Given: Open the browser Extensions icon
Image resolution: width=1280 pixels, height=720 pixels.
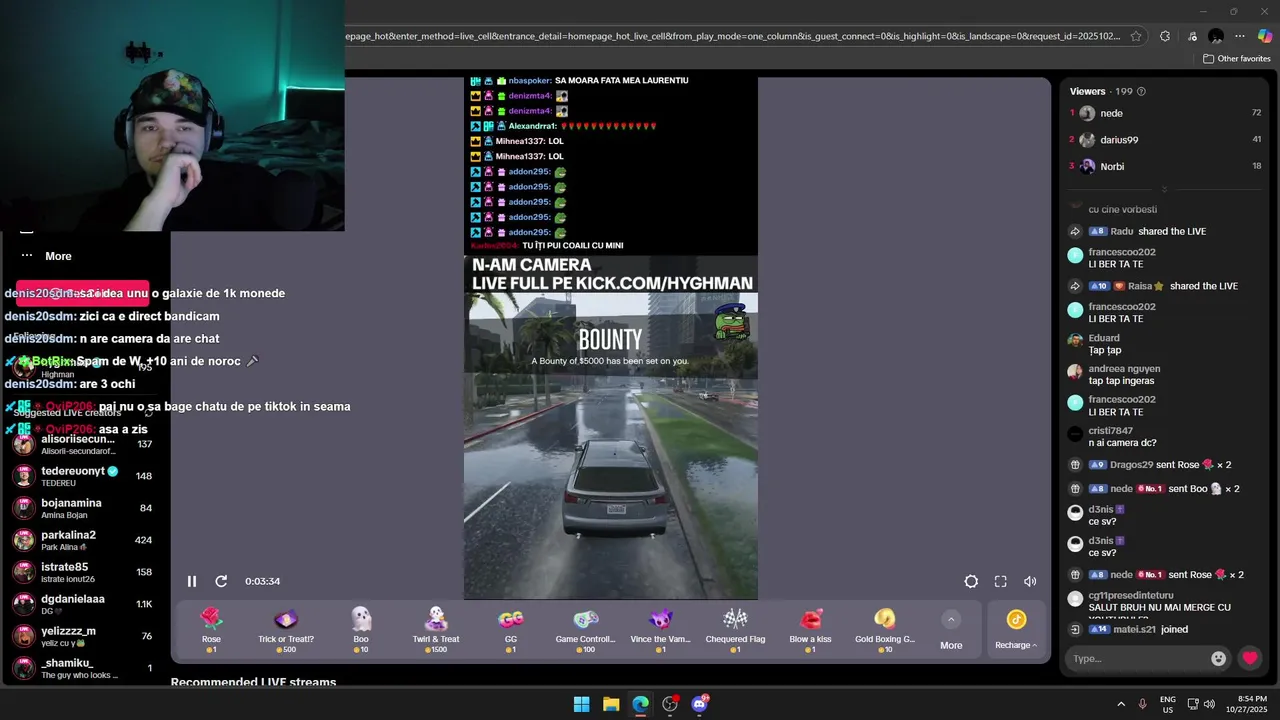Looking at the screenshot, I should coord(1165,36).
